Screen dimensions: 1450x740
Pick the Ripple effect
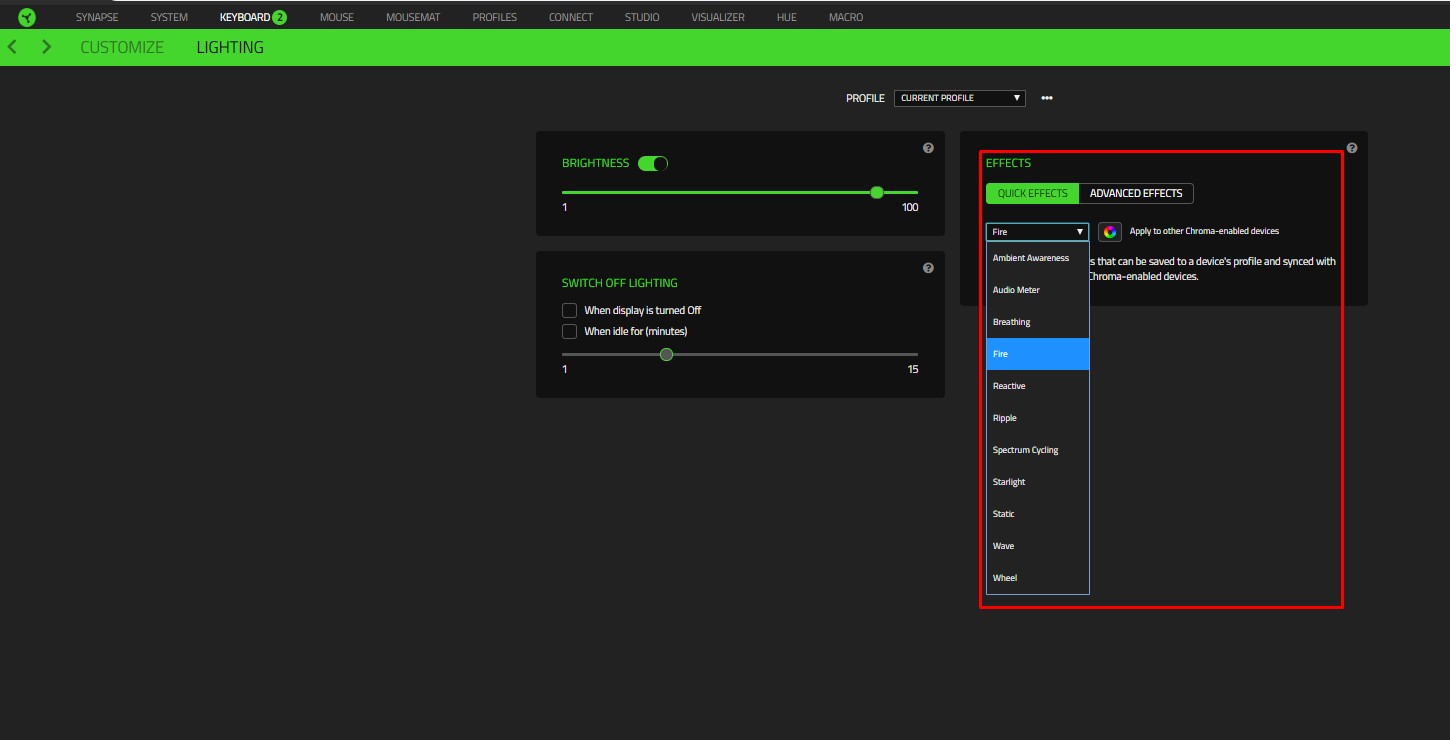[1038, 418]
